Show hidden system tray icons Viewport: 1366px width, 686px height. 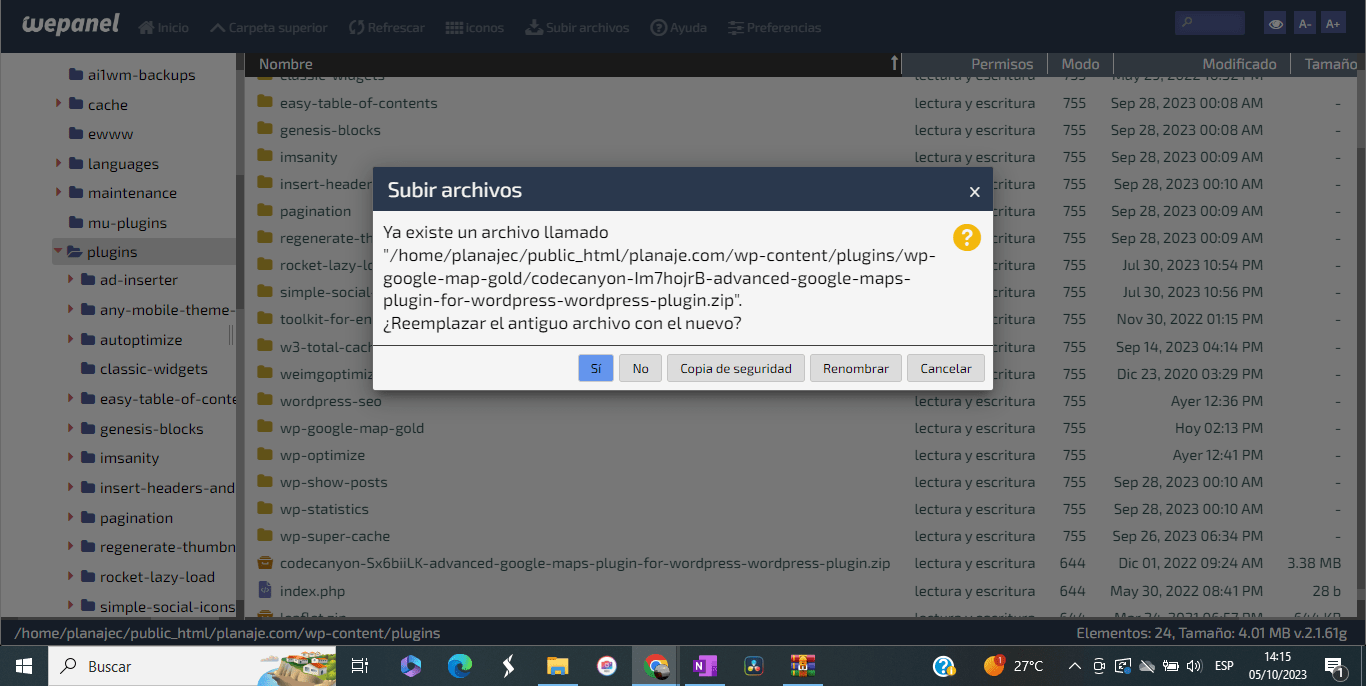tap(1075, 666)
